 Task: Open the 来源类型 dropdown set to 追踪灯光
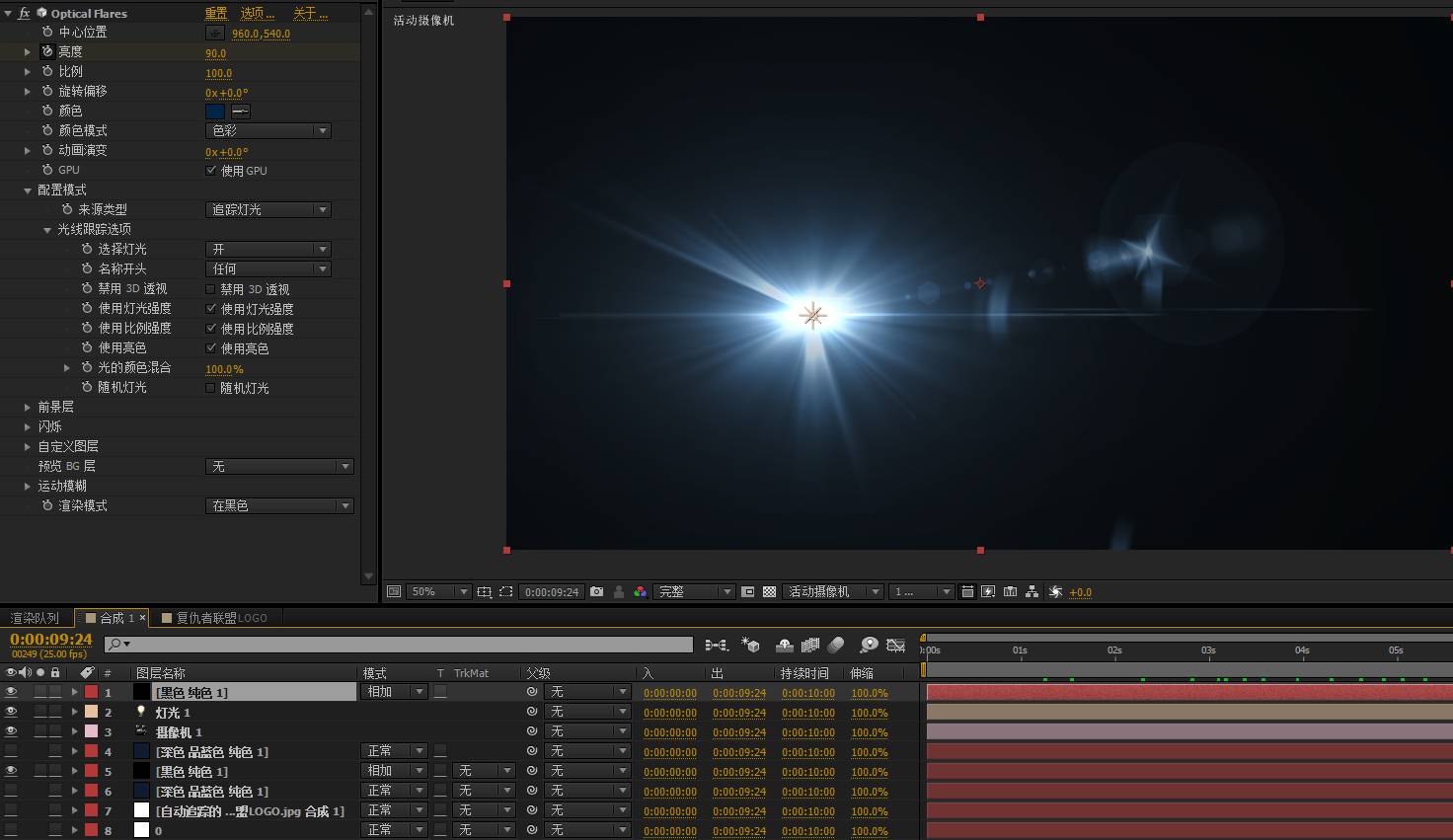click(x=268, y=209)
